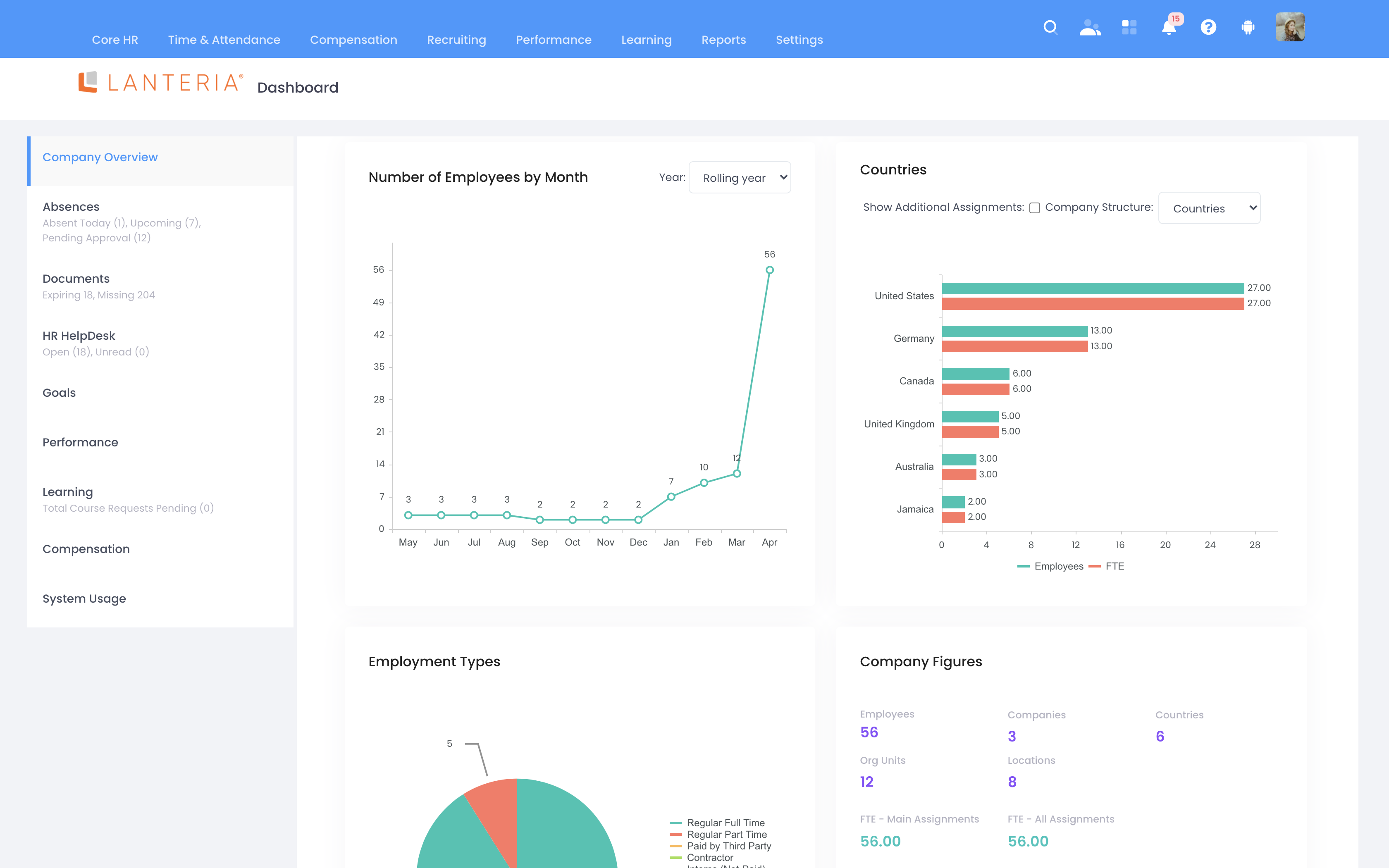Toggle Show Additional Assignments checkbox
The image size is (1389, 868).
[x=1034, y=208]
